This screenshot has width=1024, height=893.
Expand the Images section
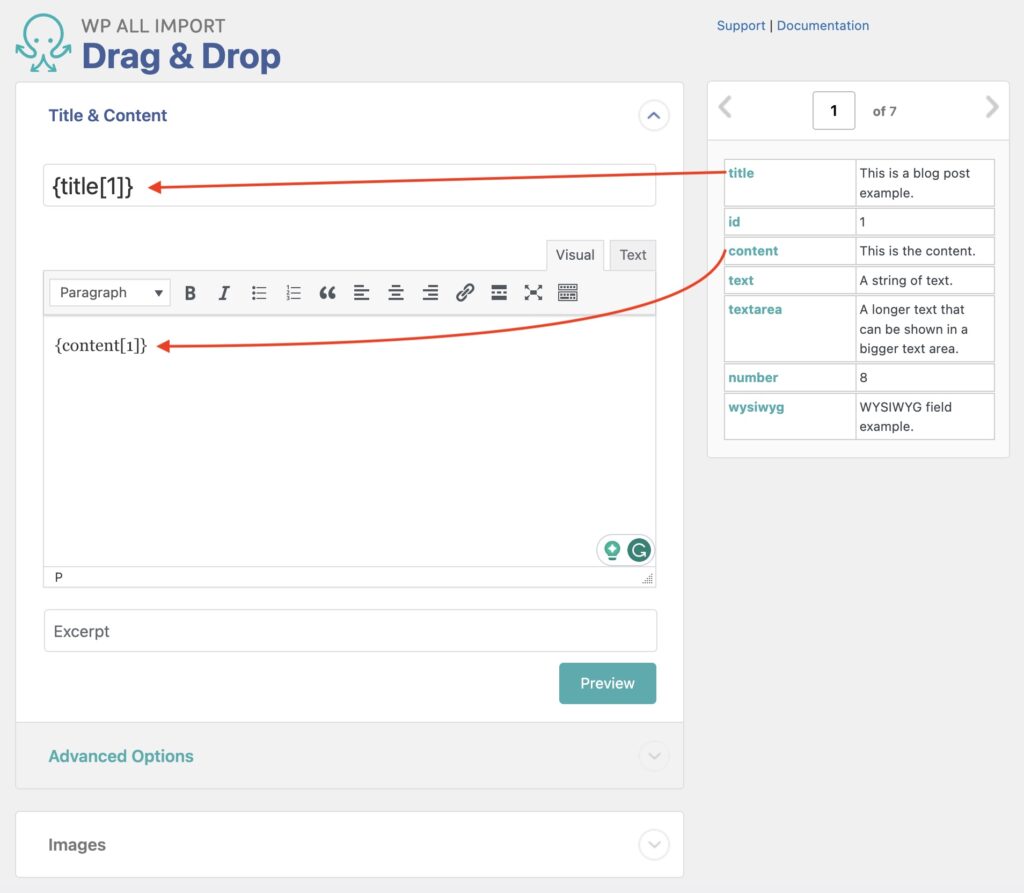653,845
